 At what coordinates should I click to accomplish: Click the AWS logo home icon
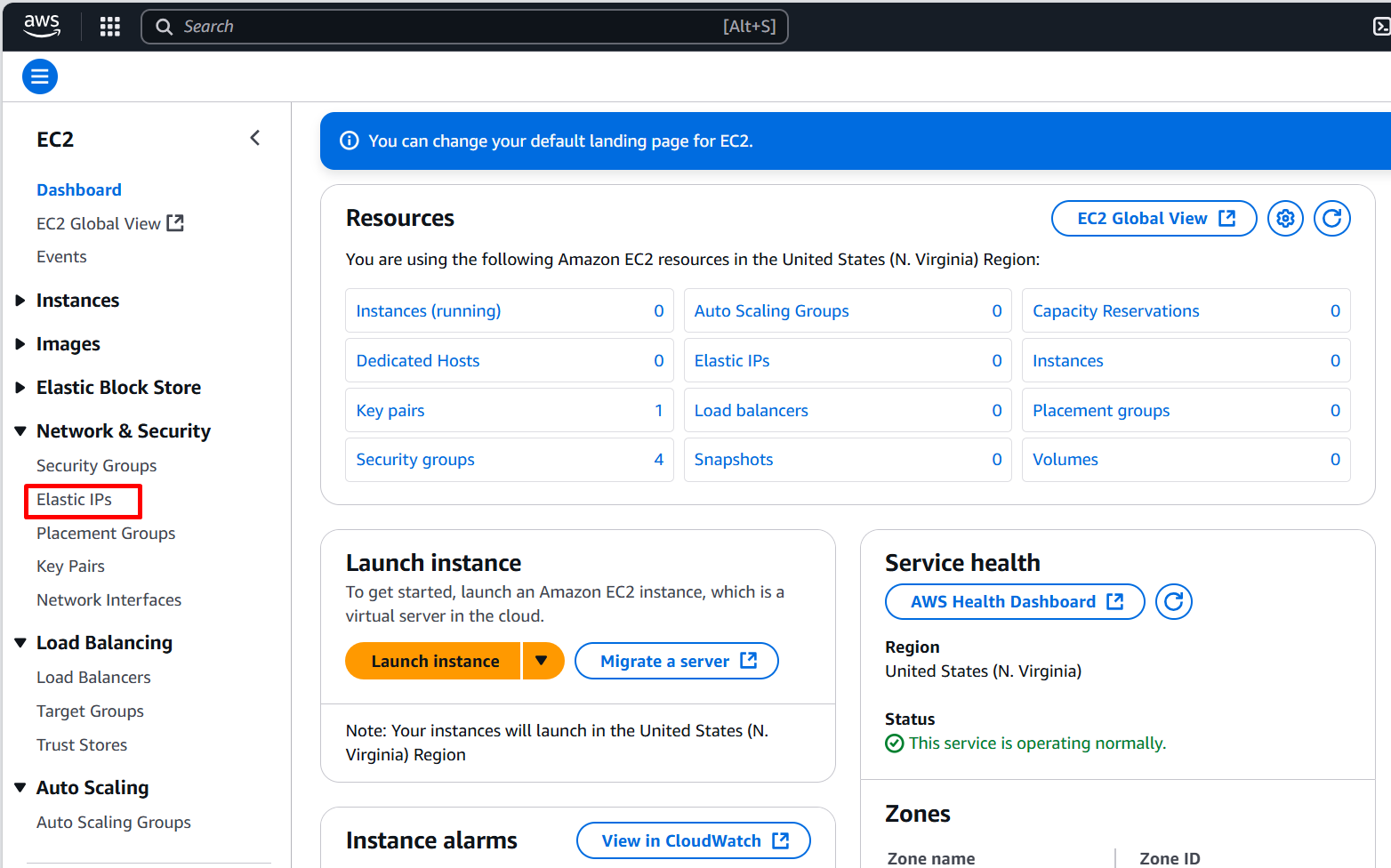tap(42, 26)
